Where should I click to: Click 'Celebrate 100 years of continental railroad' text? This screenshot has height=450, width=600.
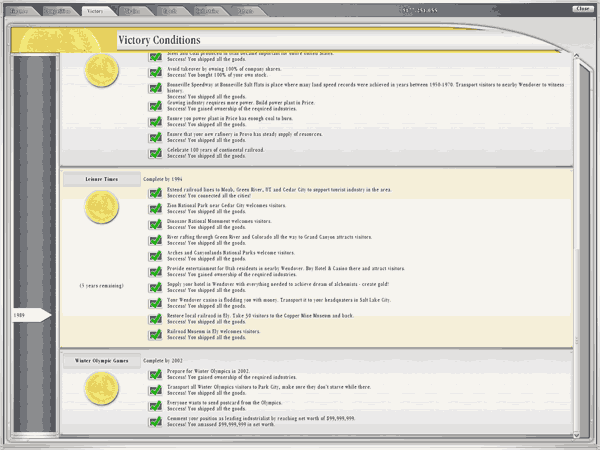tap(215, 150)
